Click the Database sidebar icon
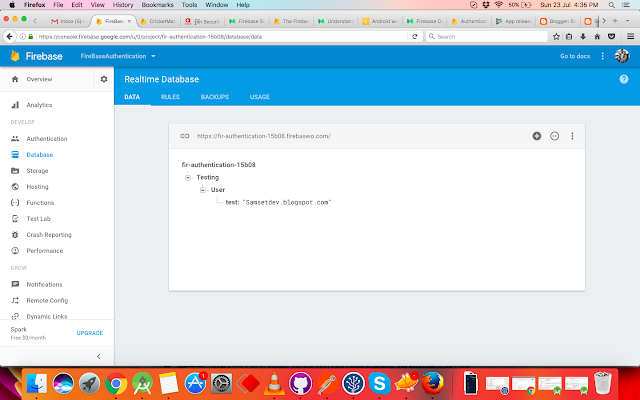The height and width of the screenshot is (400, 640). [15, 155]
